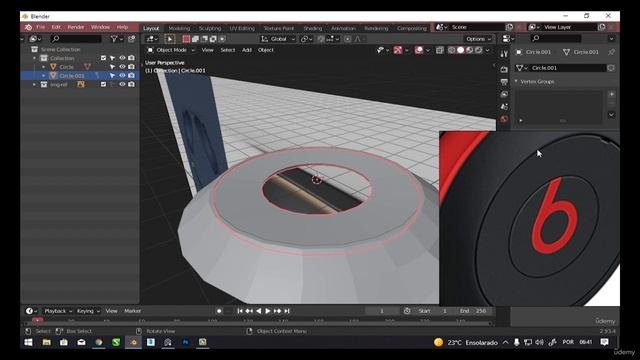Screen dimensions: 640x360
Task: Open the Edit menu
Action: point(56,27)
